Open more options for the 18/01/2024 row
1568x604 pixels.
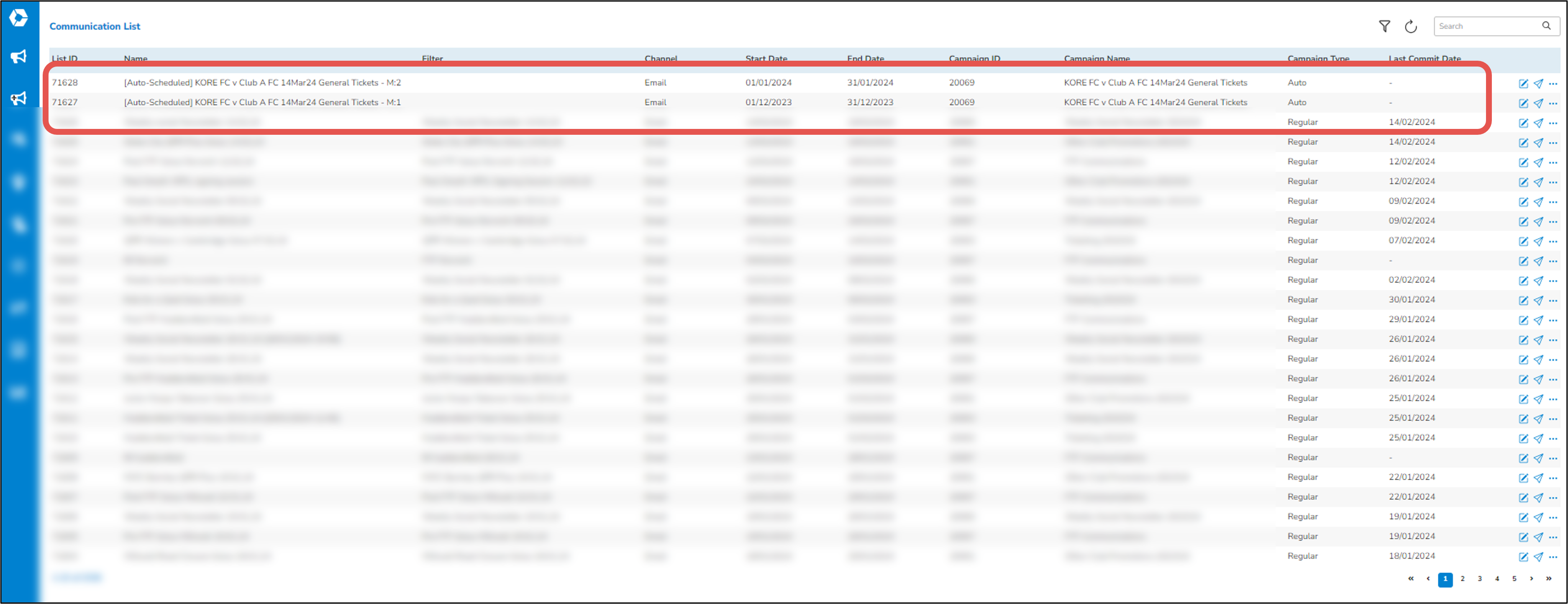(x=1553, y=557)
